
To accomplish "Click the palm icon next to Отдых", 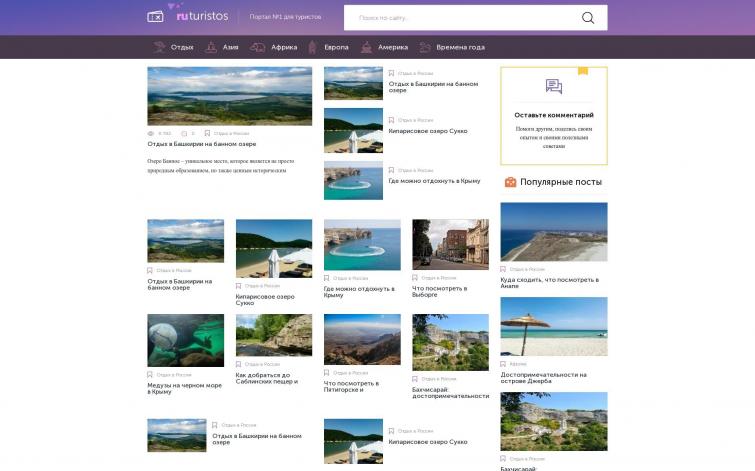I will click(x=159, y=47).
